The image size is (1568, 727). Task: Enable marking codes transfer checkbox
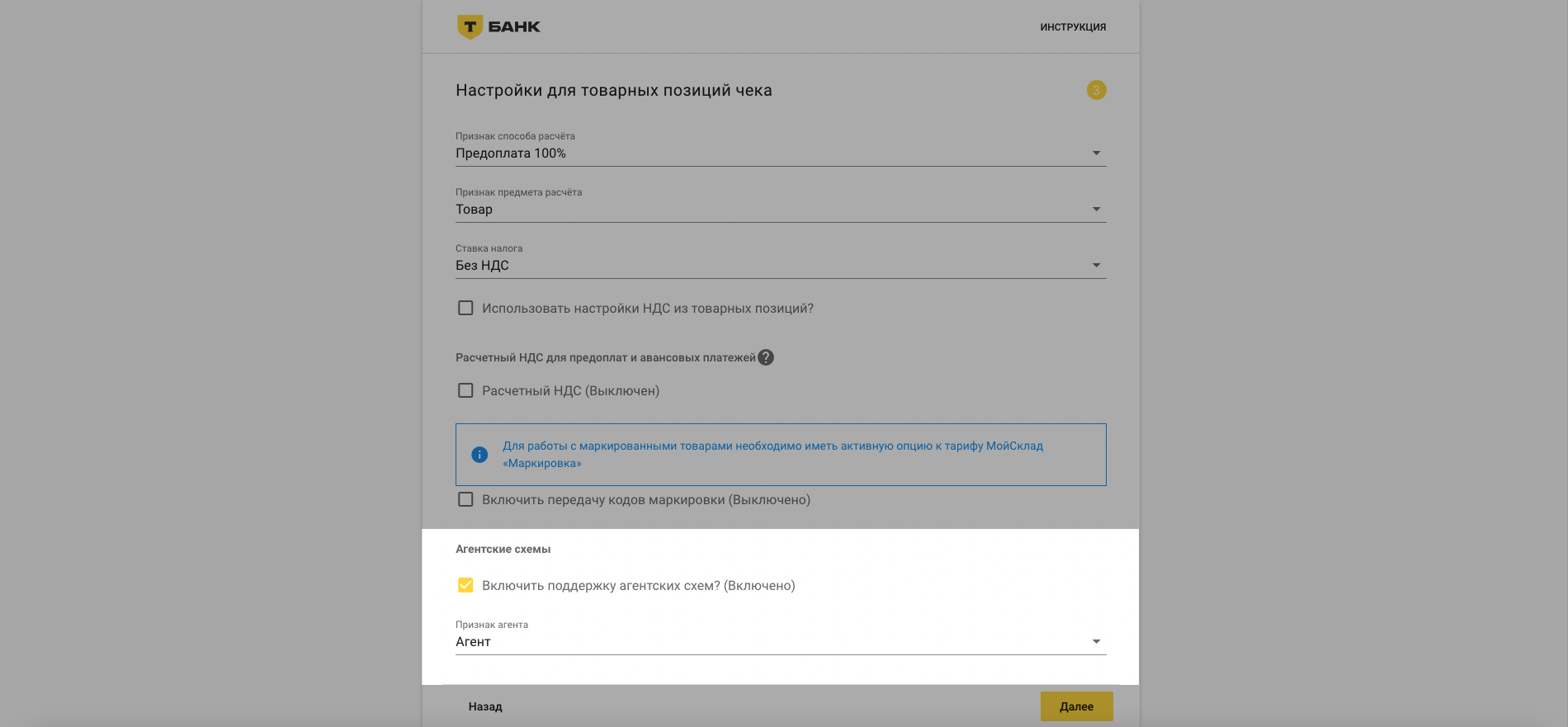465,499
